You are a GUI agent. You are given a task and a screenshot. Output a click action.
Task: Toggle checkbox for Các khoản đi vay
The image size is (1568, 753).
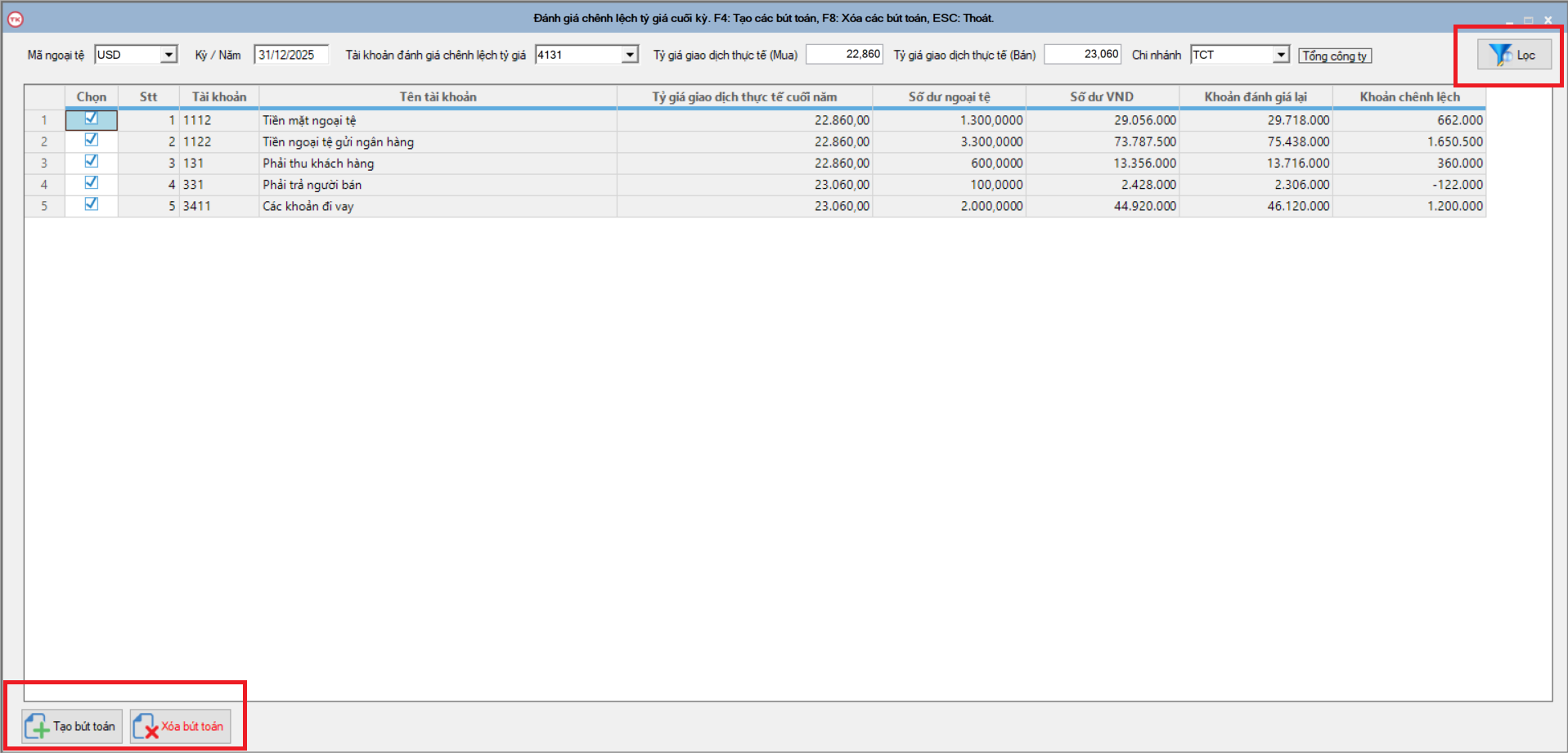pyautogui.click(x=92, y=204)
